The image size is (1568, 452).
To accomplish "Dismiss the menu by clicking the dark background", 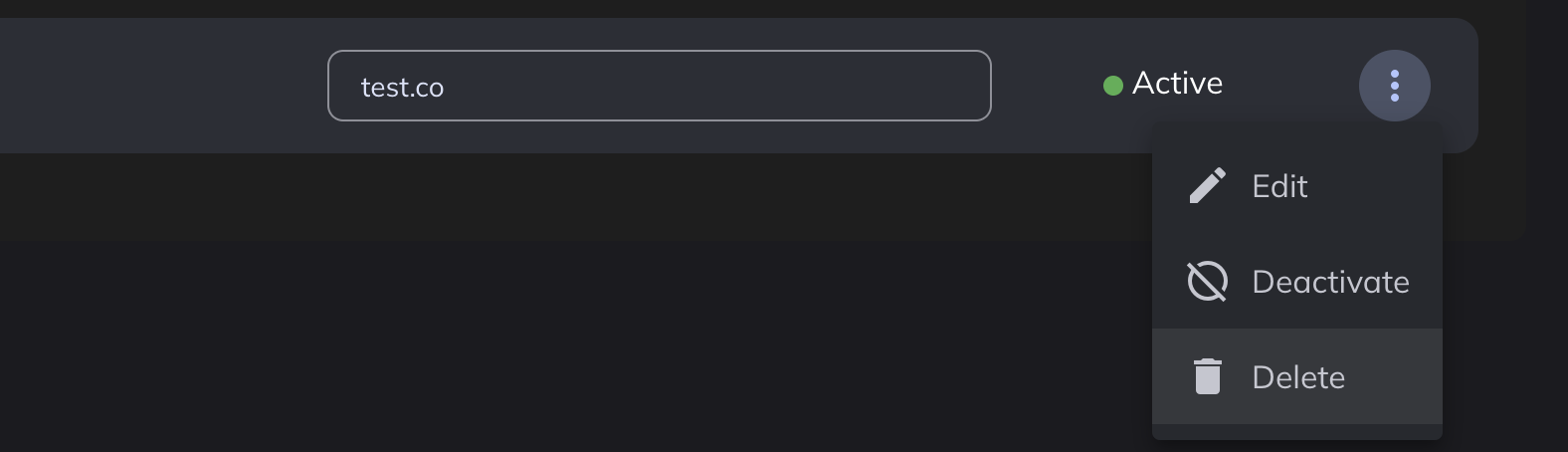I will [597, 348].
